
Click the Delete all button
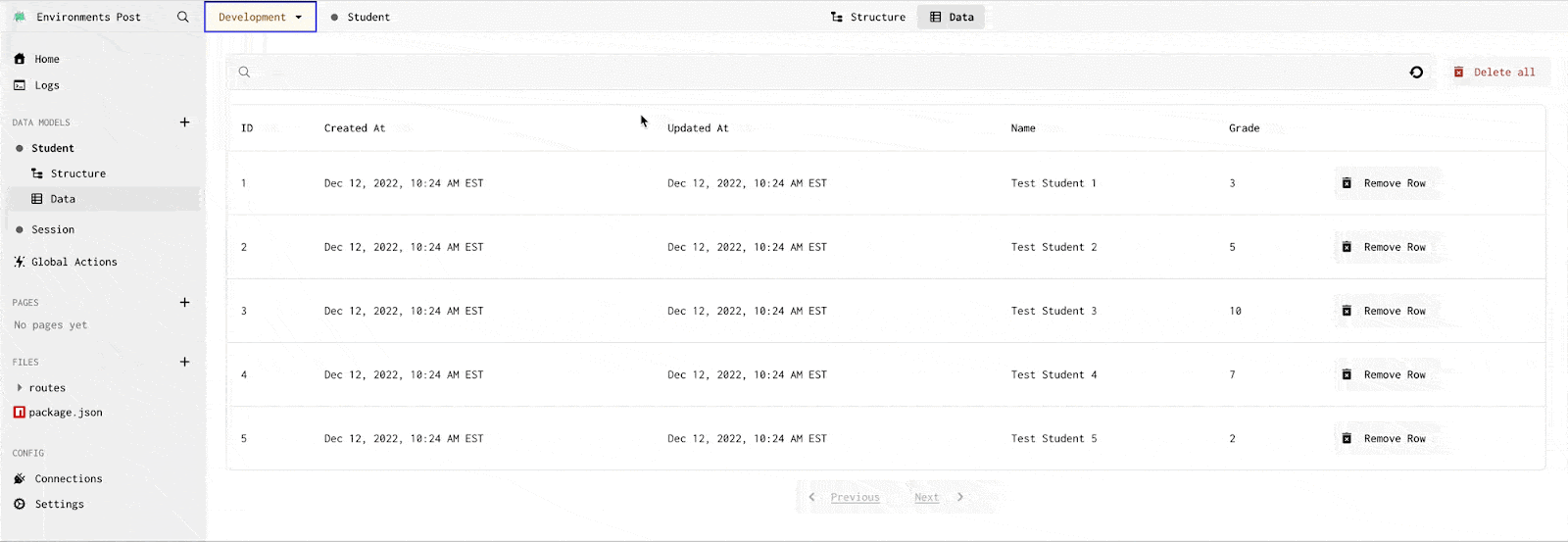[x=1494, y=72]
